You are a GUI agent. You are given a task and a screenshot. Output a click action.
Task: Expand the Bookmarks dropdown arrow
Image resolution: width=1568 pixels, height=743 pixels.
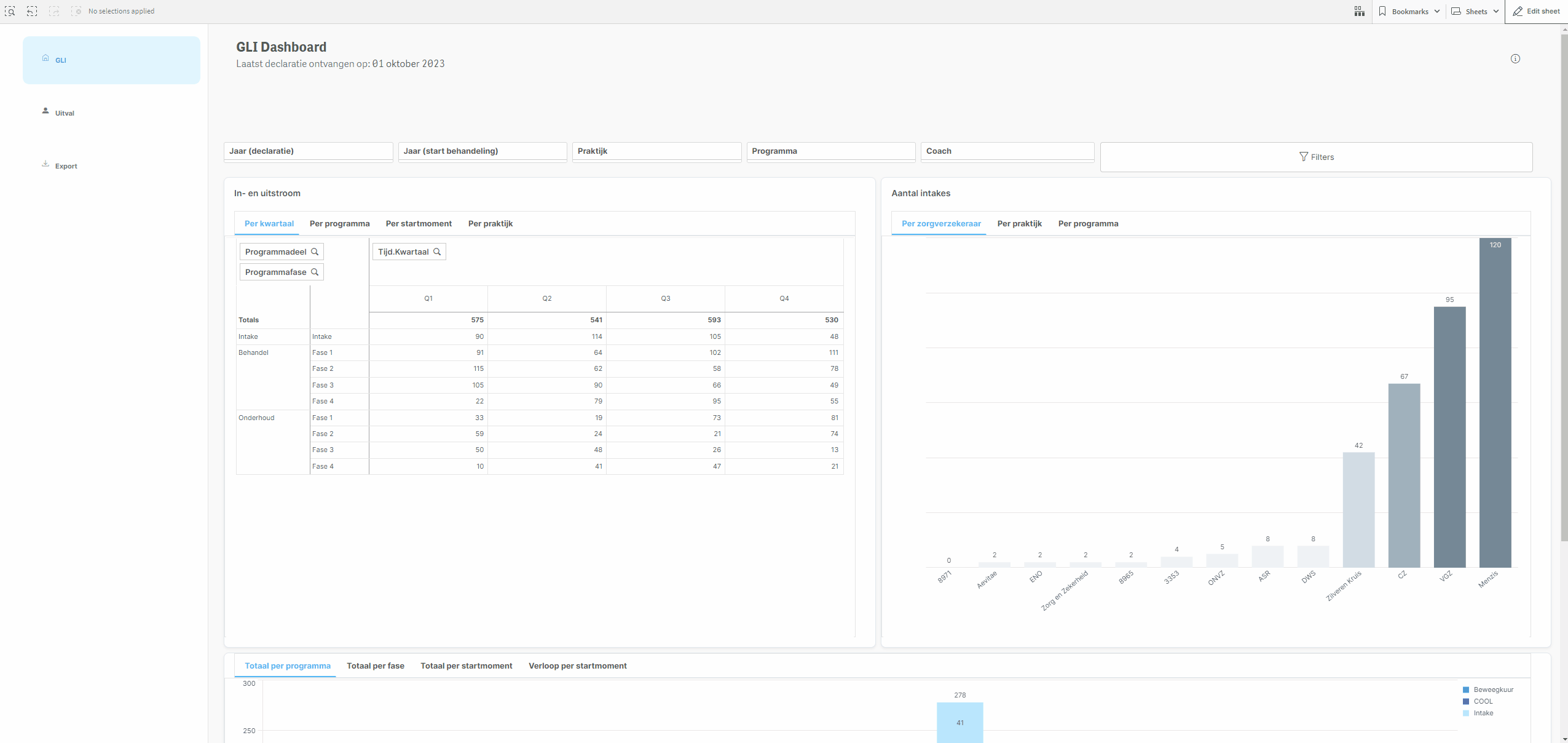pos(1437,11)
